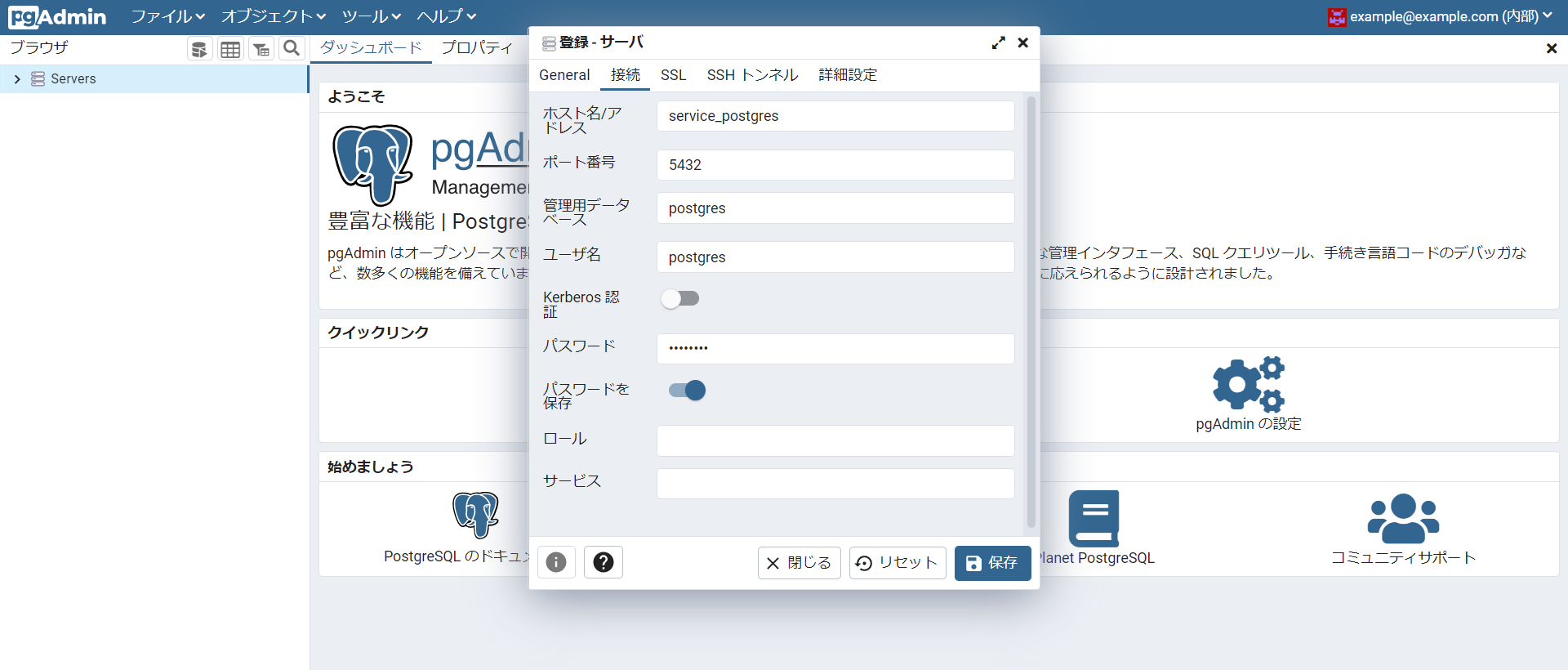1568x670 pixels.
Task: Open the オブジェクト menu
Action: [x=274, y=16]
